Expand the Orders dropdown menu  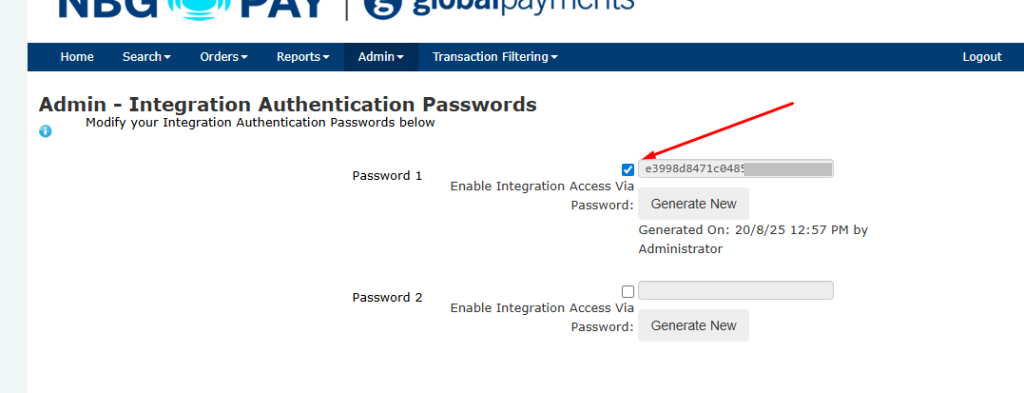[223, 57]
